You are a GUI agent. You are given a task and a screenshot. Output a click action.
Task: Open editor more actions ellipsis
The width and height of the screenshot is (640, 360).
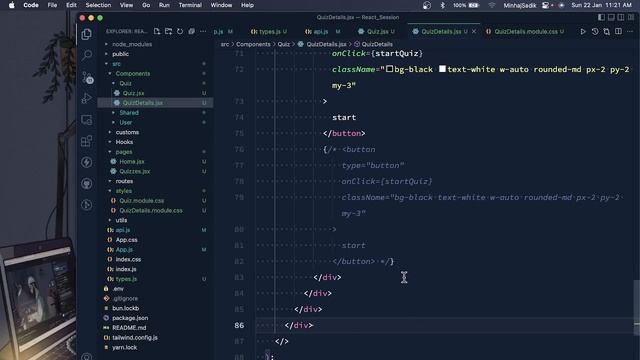coord(630,31)
